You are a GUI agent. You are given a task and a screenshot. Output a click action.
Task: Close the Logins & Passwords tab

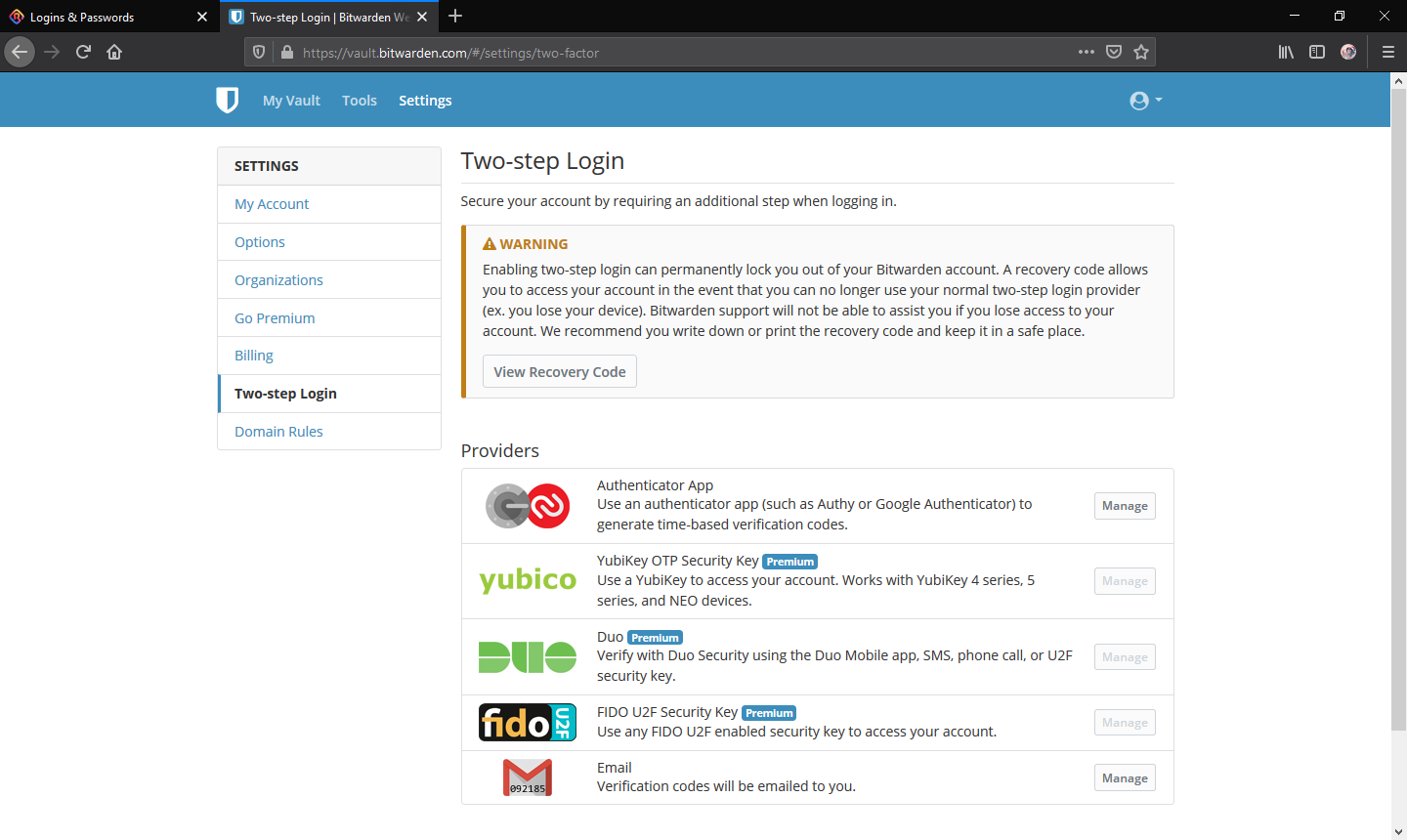pos(202,17)
